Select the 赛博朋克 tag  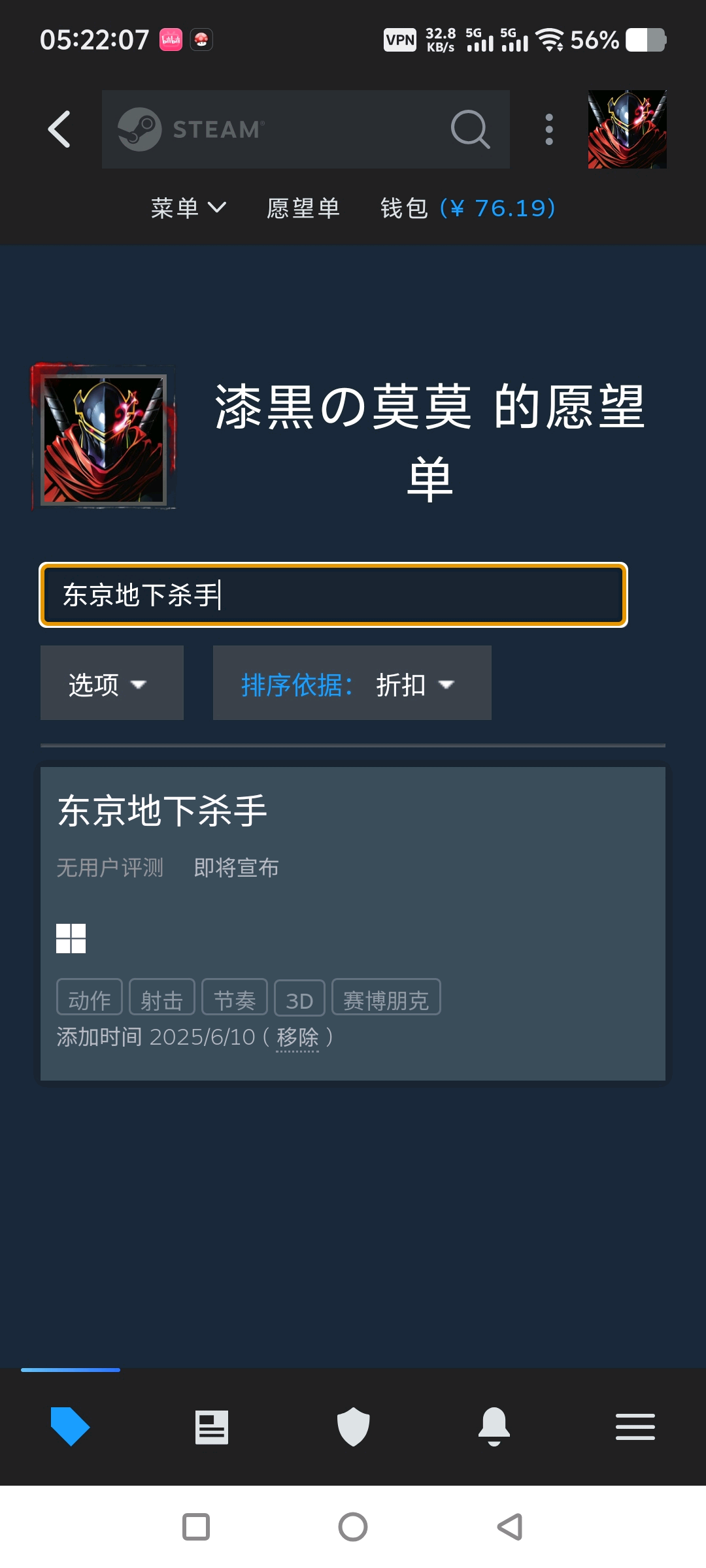[x=386, y=997]
